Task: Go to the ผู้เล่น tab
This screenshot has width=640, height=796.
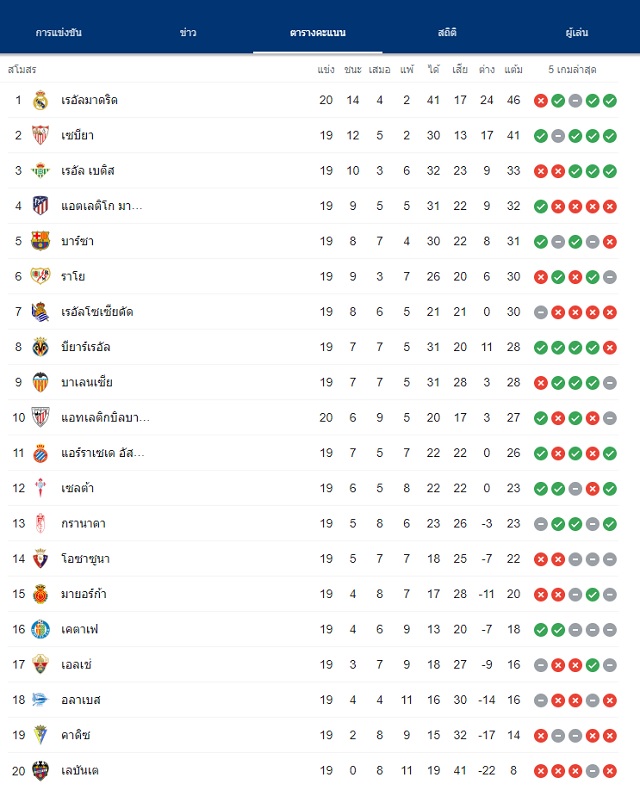Action: pos(577,32)
